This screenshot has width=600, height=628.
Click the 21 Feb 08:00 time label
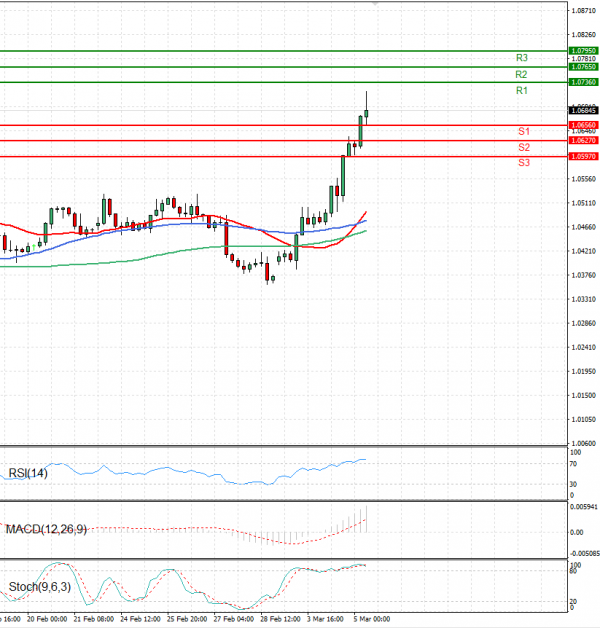pyautogui.click(x=93, y=619)
